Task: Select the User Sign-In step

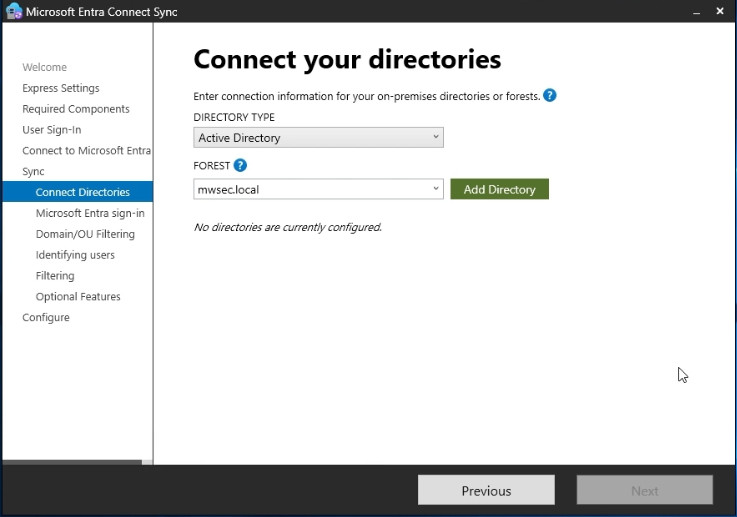Action: 52,130
